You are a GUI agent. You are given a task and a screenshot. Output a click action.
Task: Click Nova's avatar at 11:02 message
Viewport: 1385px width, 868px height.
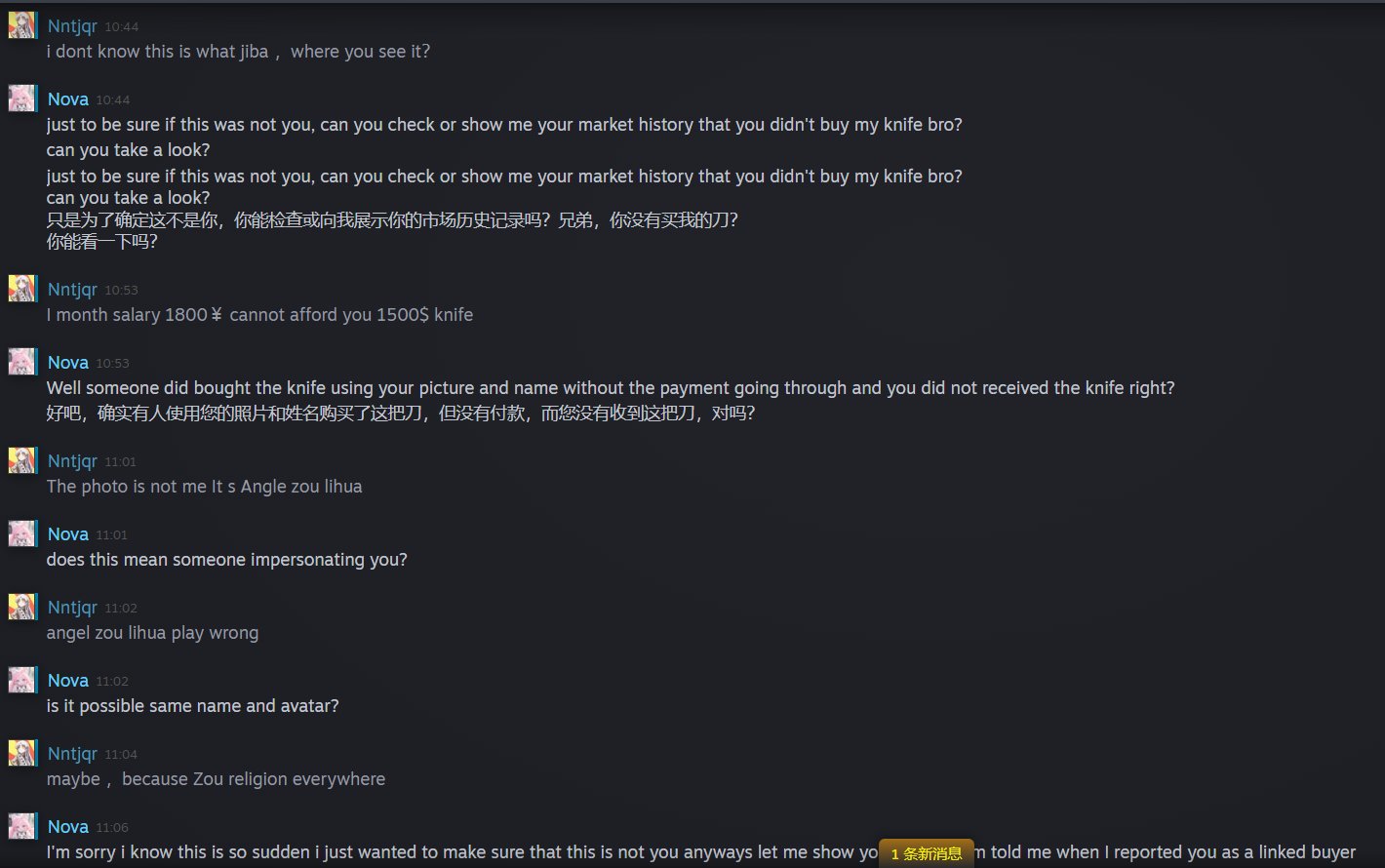23,680
